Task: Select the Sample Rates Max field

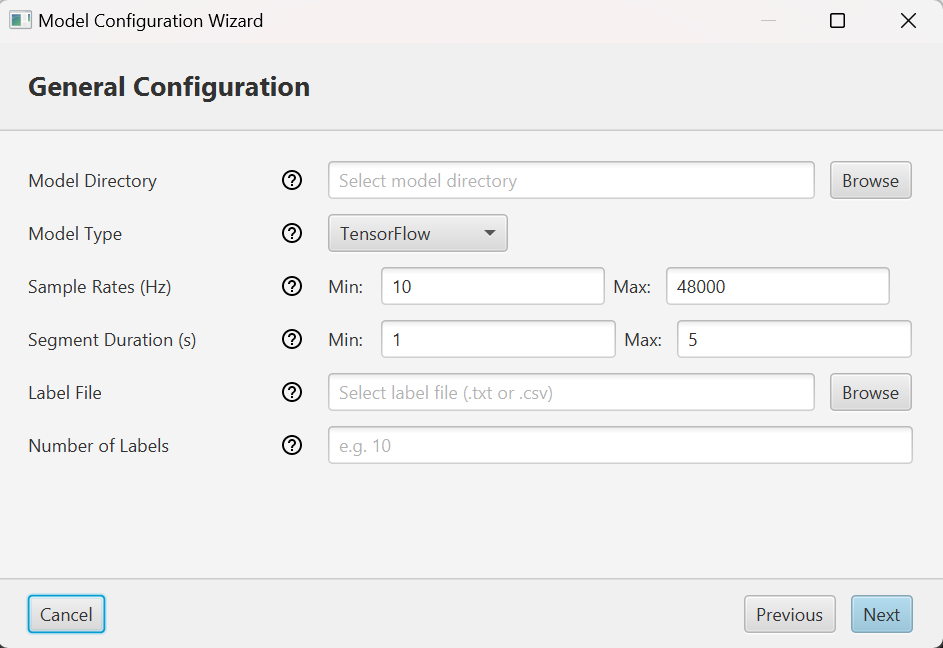Action: click(x=777, y=287)
